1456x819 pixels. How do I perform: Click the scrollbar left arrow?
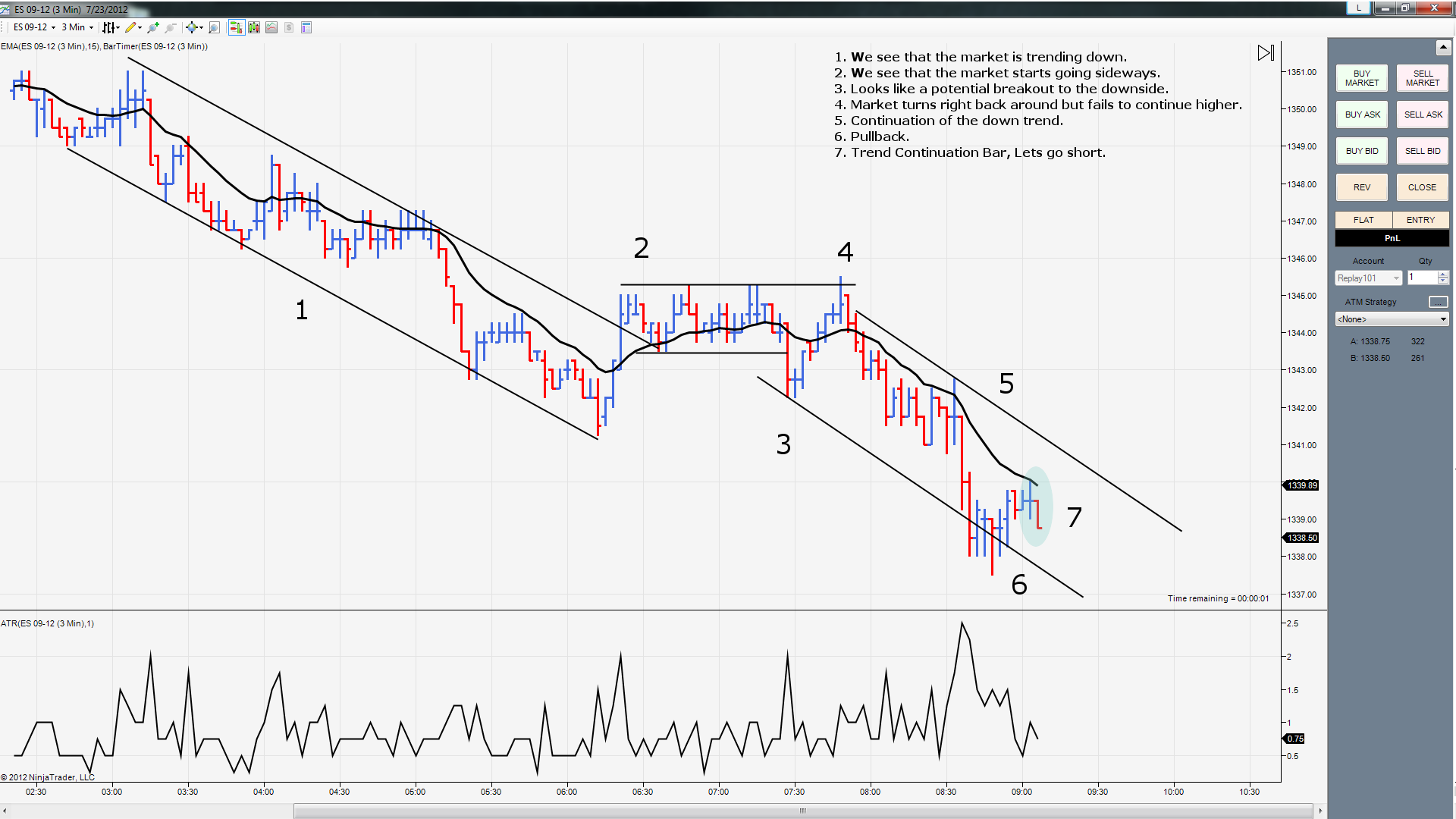[x=5, y=811]
